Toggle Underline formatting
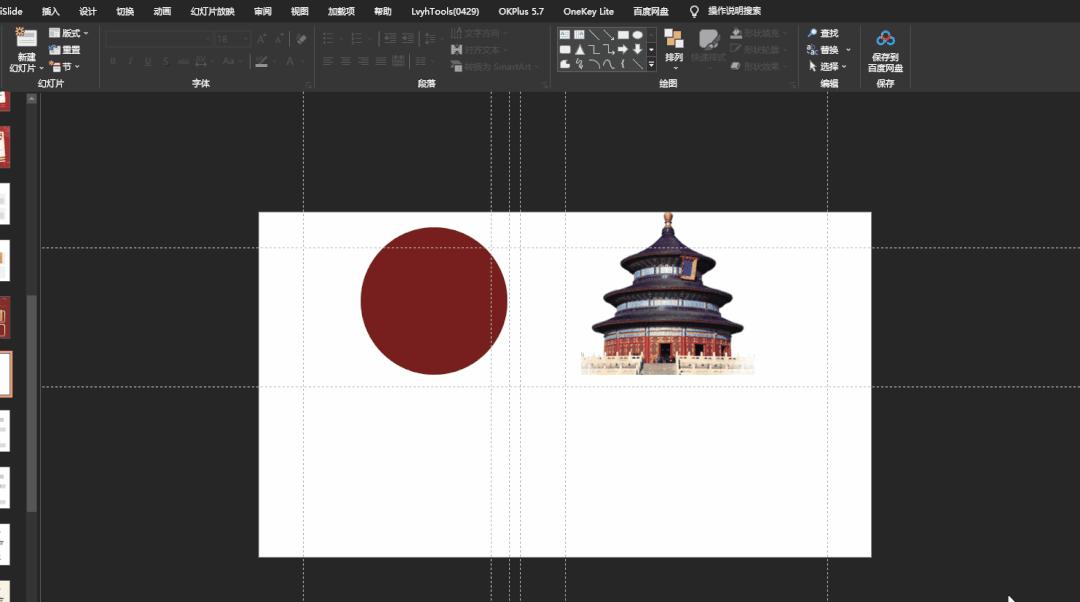 click(x=148, y=61)
